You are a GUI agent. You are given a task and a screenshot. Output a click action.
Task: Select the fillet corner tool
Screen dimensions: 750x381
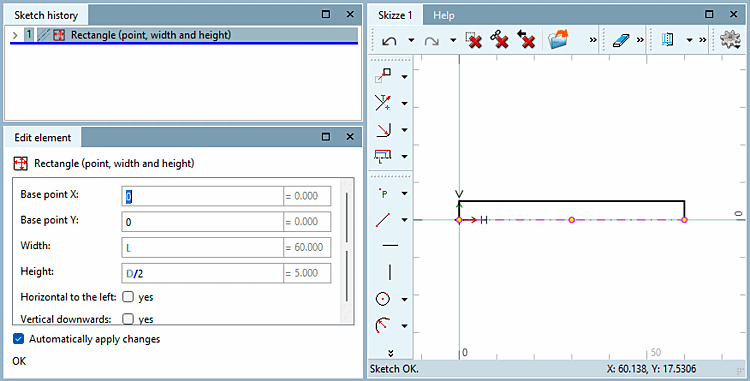tap(383, 130)
